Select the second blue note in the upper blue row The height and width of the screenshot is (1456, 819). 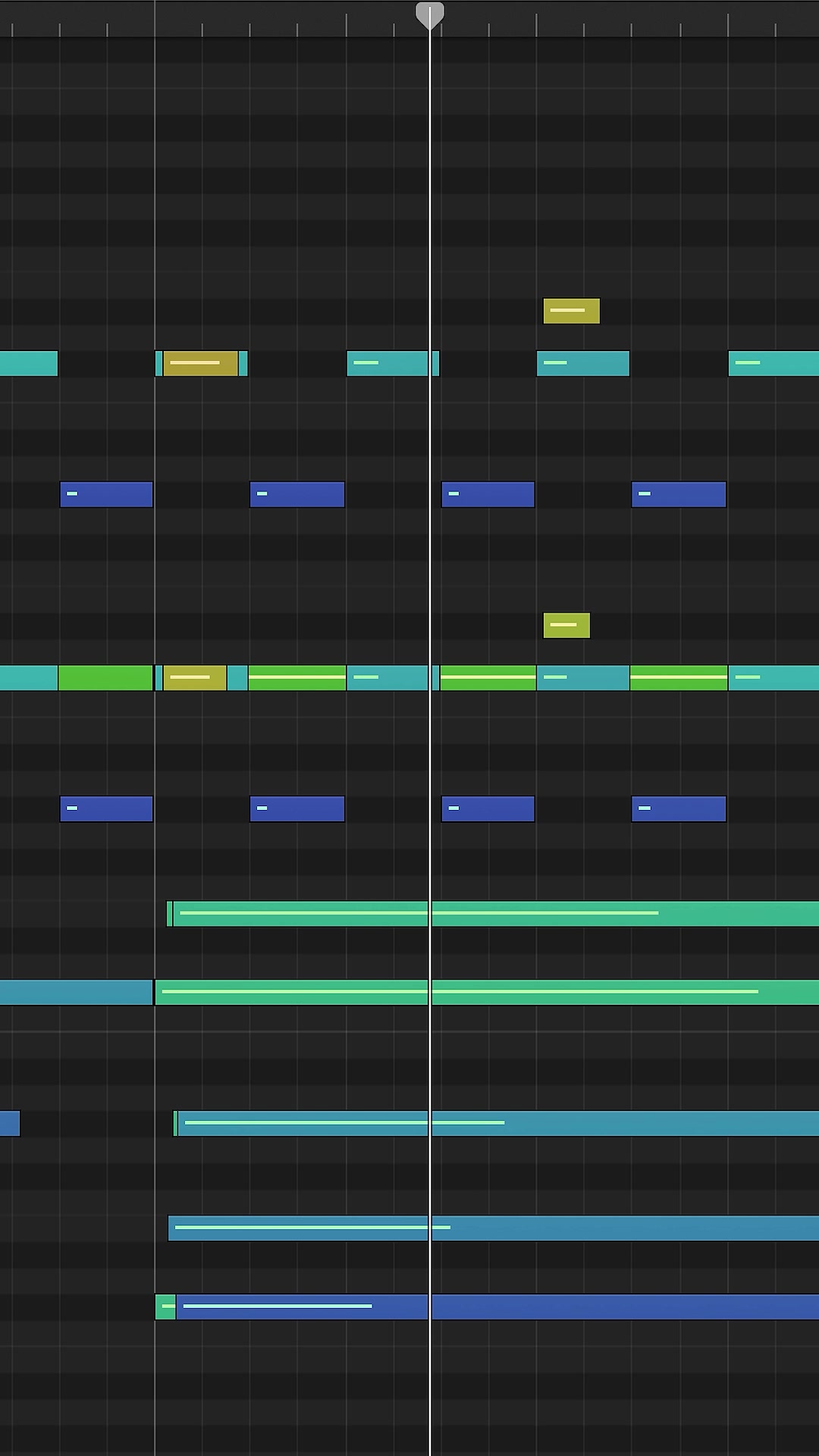pos(297,494)
